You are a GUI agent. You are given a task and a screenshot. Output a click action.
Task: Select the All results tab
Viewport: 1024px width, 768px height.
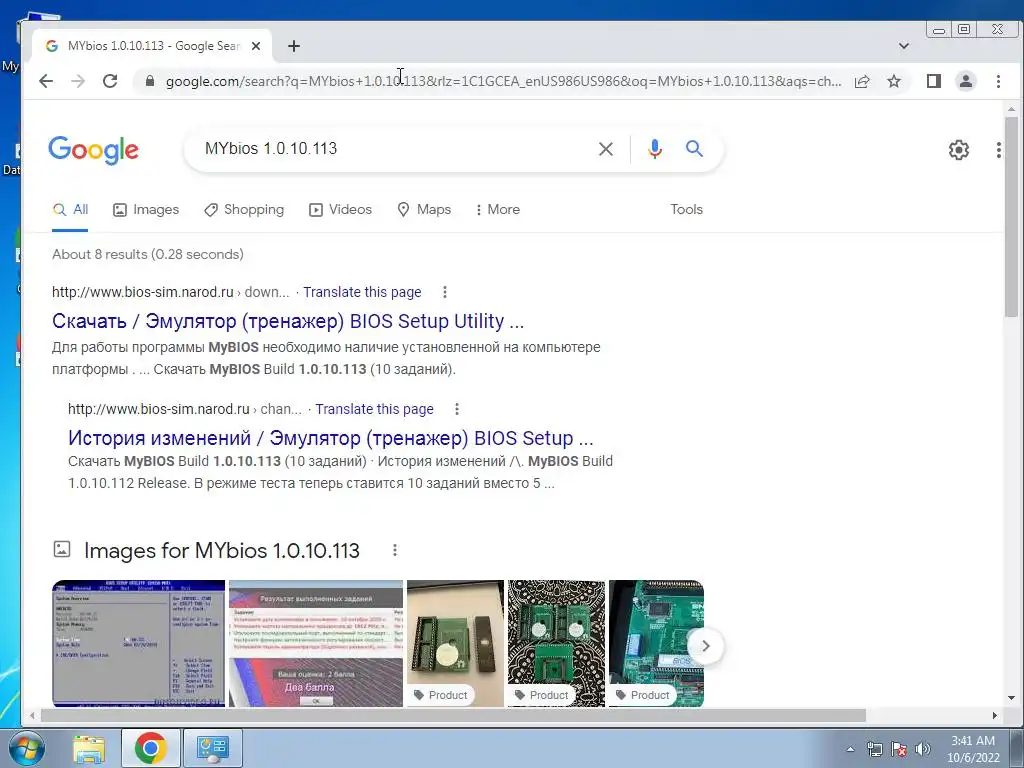click(70, 210)
